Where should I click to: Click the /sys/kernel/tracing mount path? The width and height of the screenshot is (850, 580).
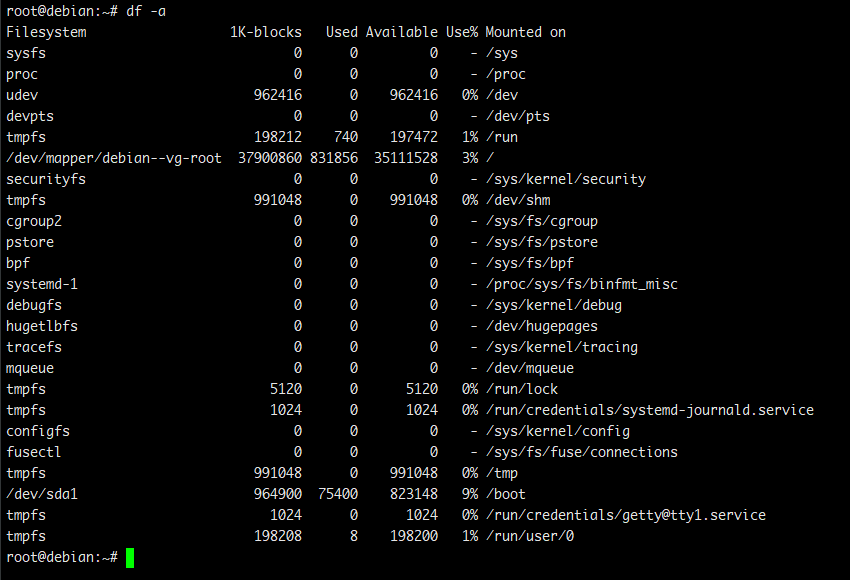pyautogui.click(x=562, y=347)
